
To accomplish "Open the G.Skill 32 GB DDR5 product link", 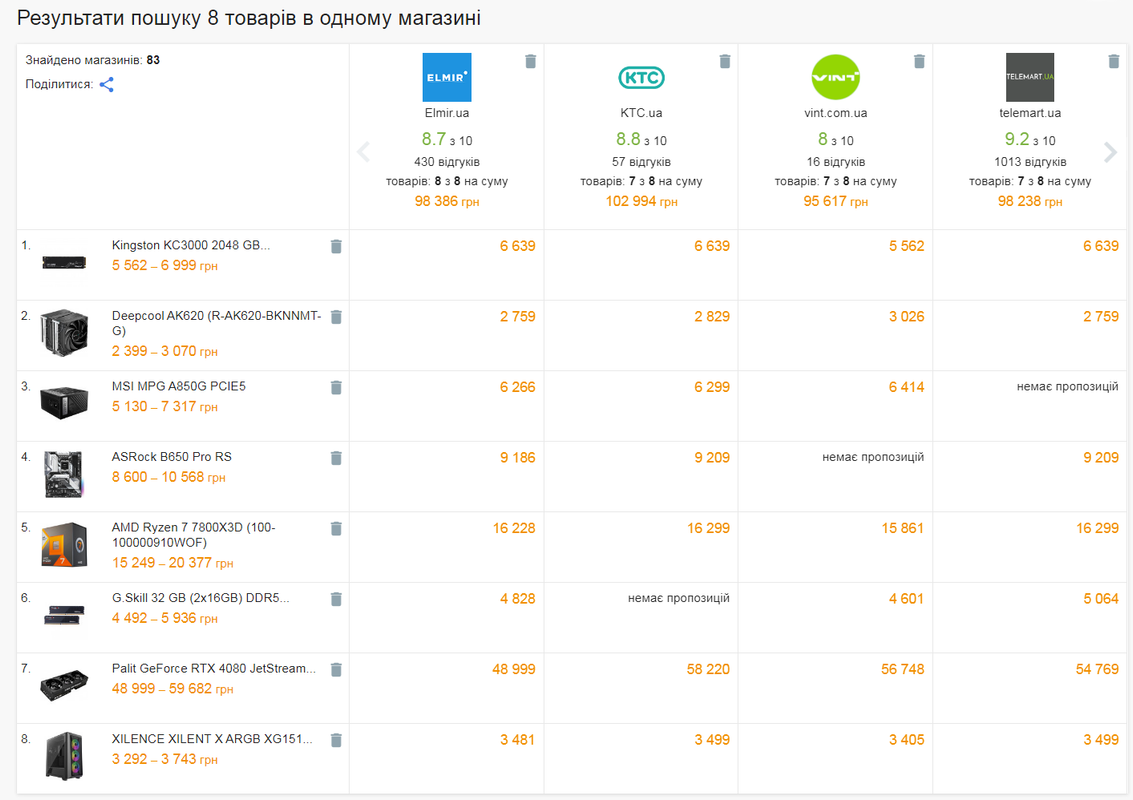I will coord(200,598).
